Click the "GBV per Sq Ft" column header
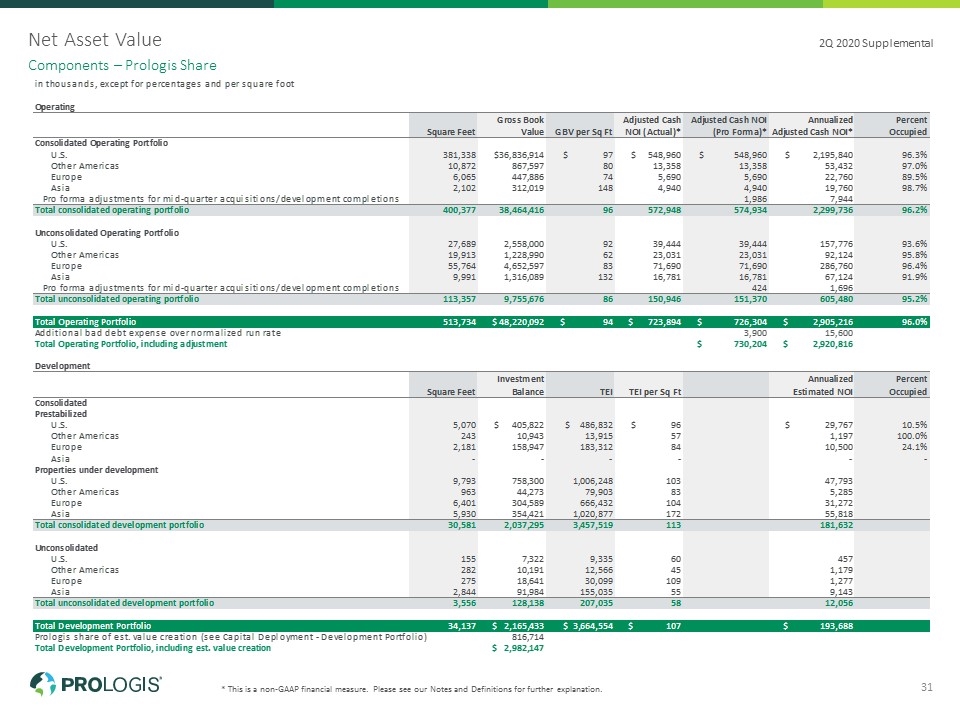 point(583,132)
